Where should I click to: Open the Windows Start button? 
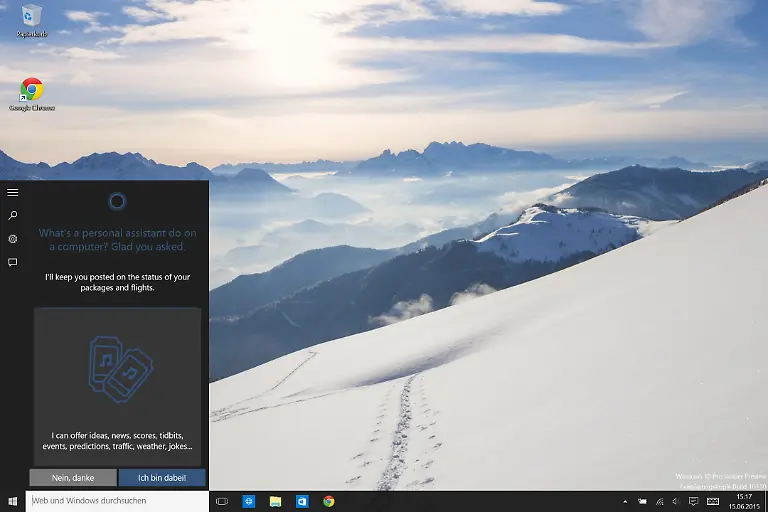pos(13,501)
